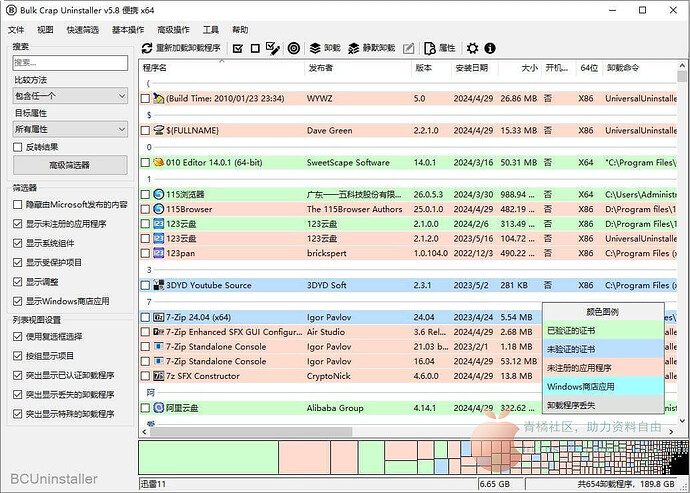Screen dimensions: 690x493
Task: Click the ${FULLNAME} app icon
Action: tap(158, 130)
